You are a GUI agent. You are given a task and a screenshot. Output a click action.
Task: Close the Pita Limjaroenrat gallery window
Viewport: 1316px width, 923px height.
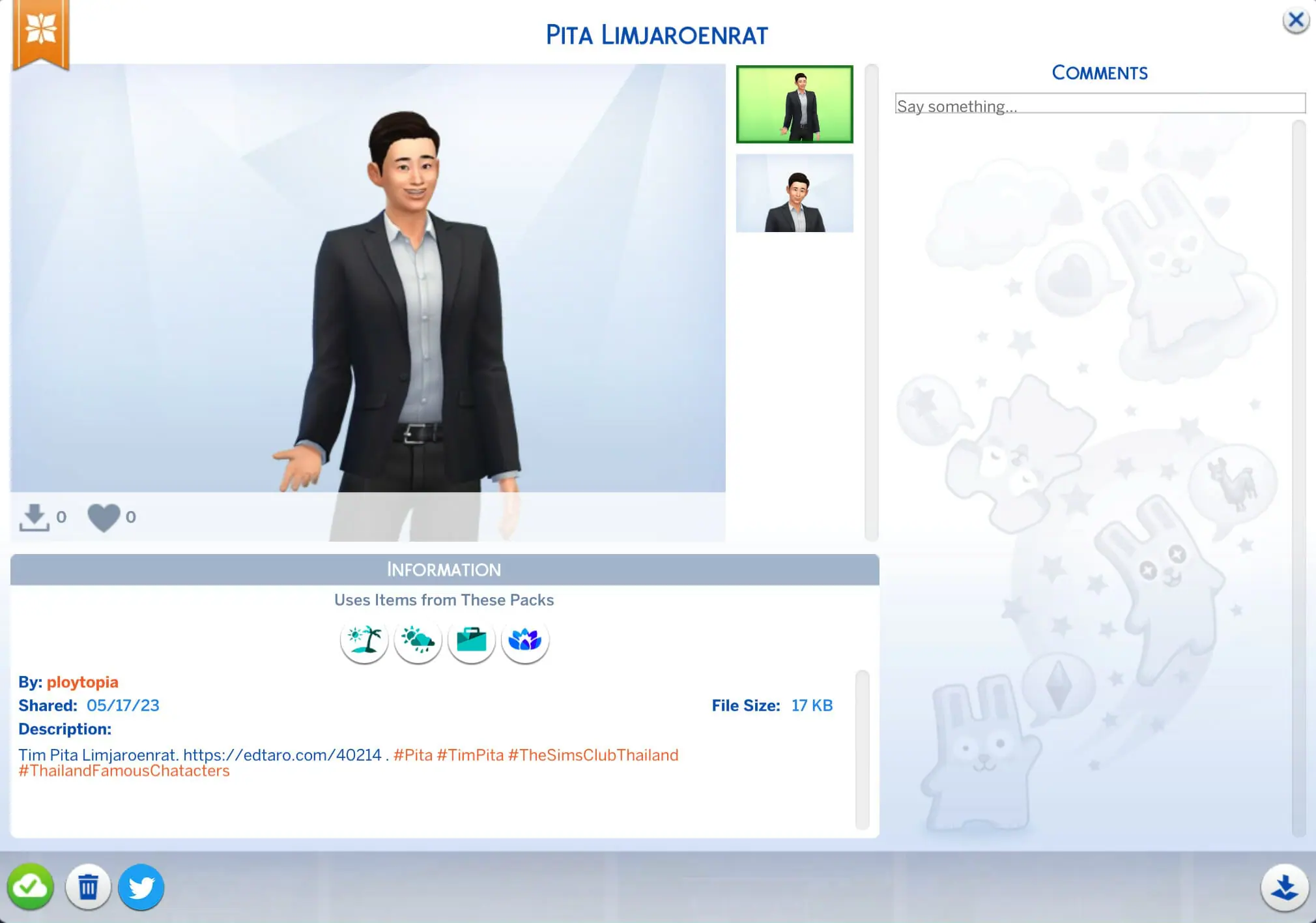[1296, 20]
